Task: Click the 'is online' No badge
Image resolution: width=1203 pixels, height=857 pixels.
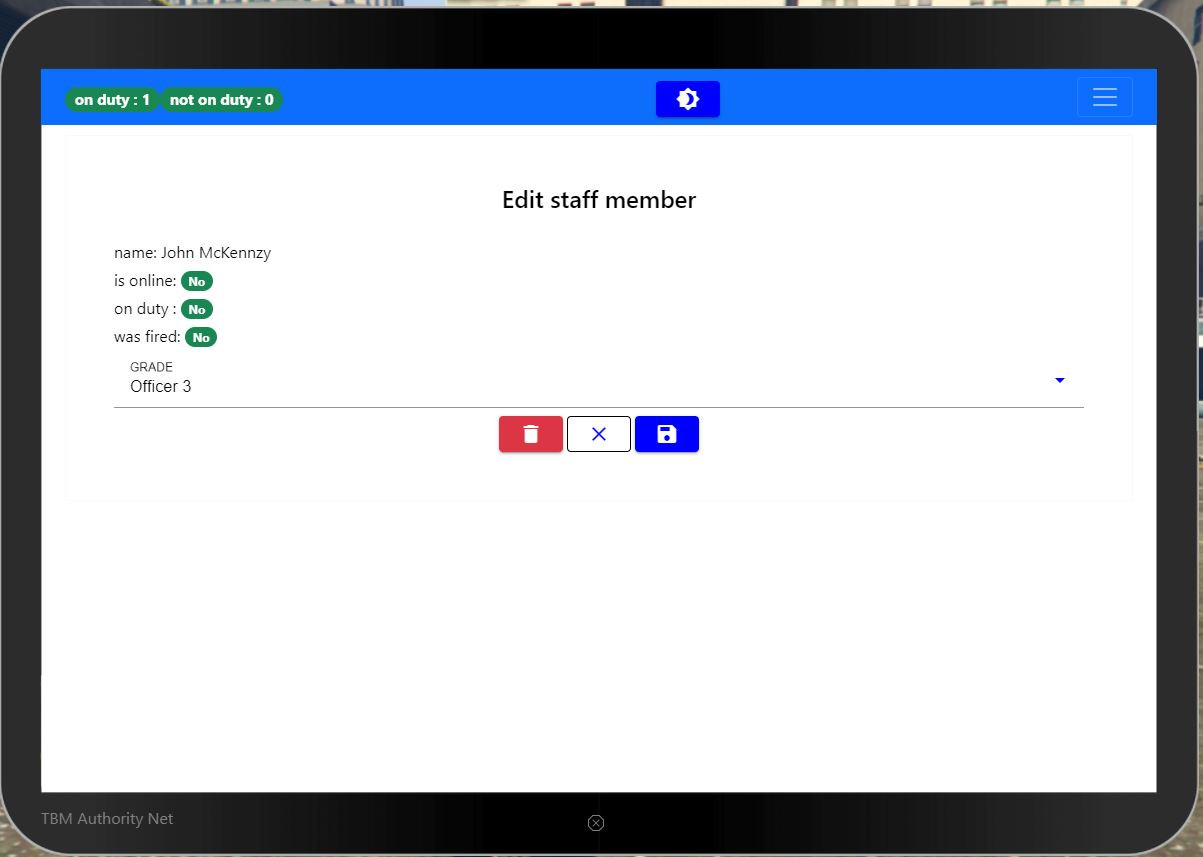Action: click(x=197, y=281)
